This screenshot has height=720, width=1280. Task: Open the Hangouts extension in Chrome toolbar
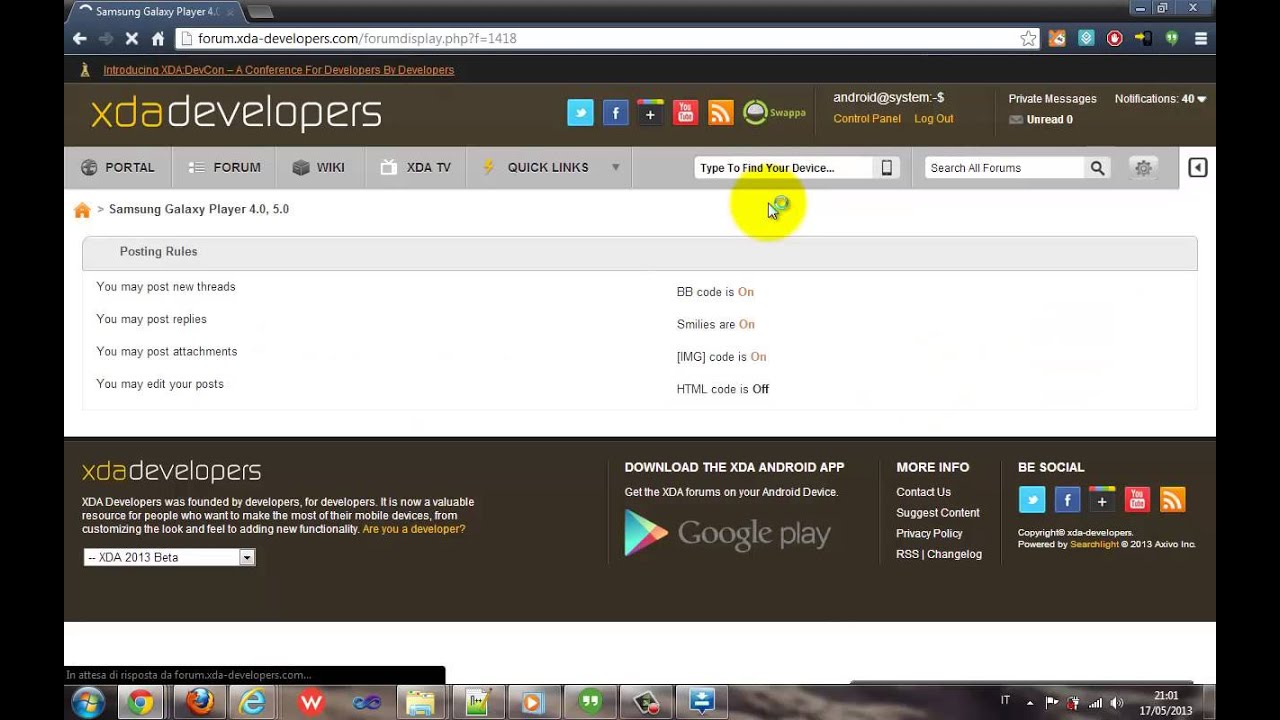click(1172, 39)
